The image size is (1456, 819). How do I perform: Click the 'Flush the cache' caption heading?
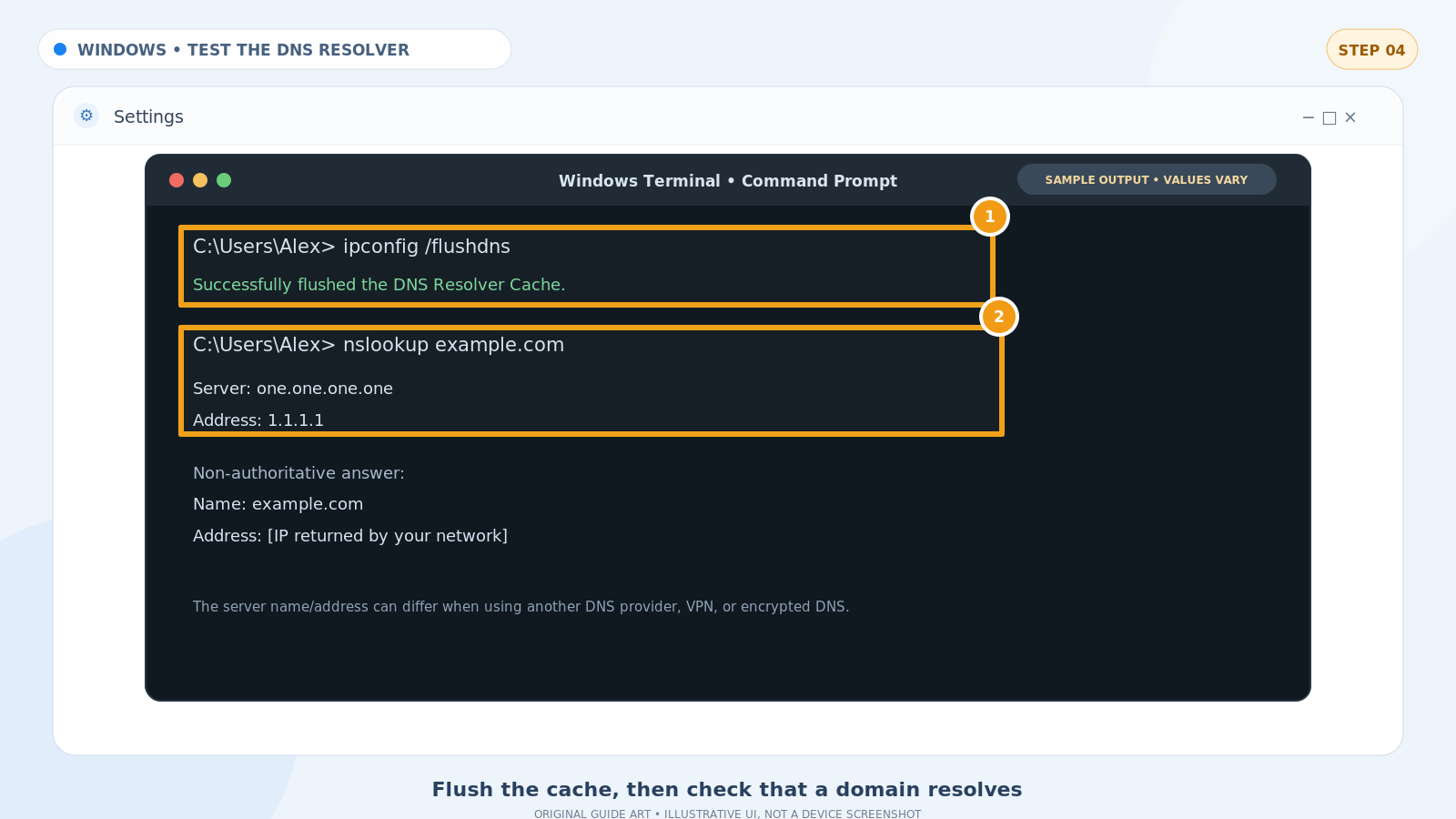[727, 789]
